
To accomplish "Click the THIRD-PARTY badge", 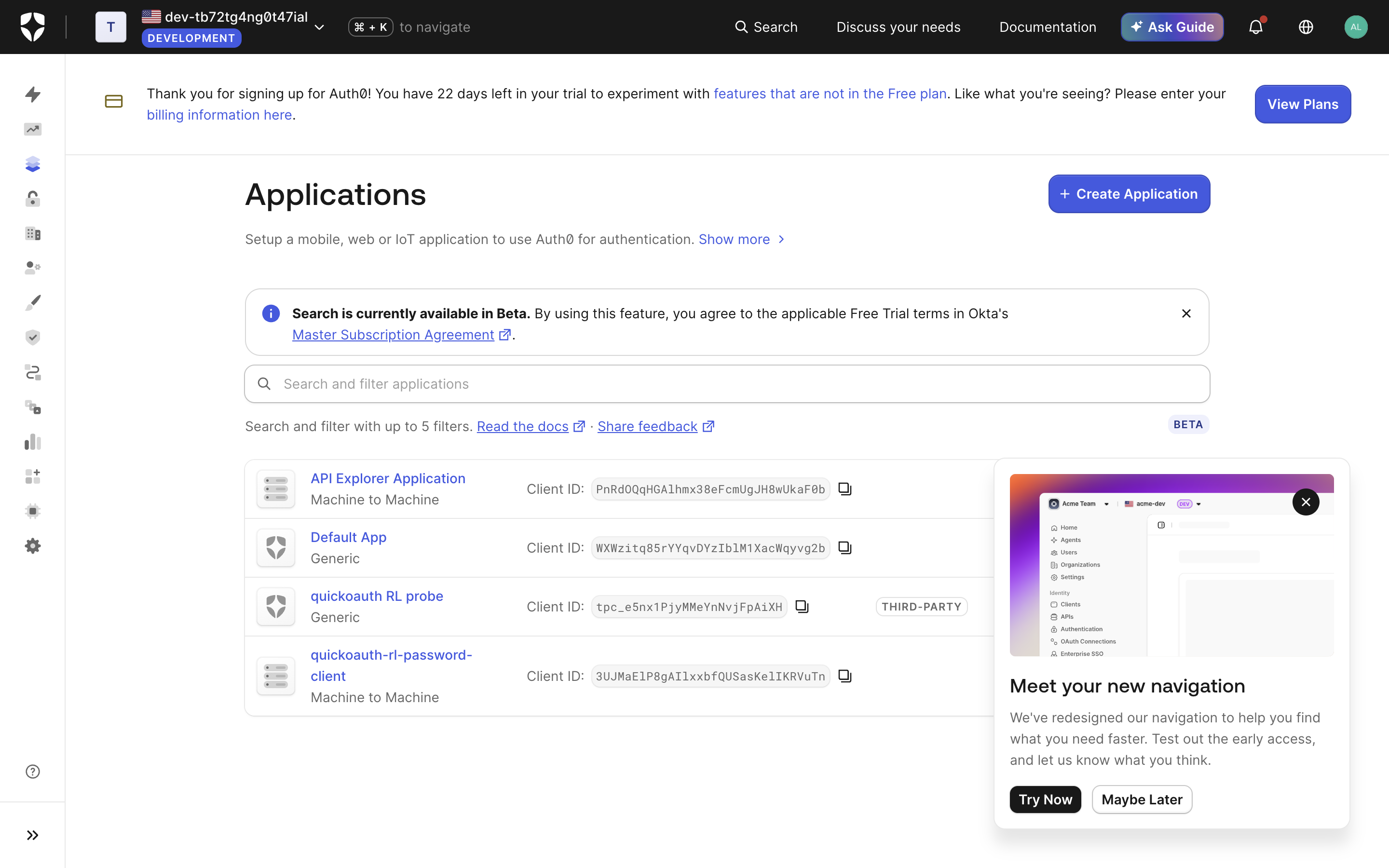I will (x=921, y=607).
